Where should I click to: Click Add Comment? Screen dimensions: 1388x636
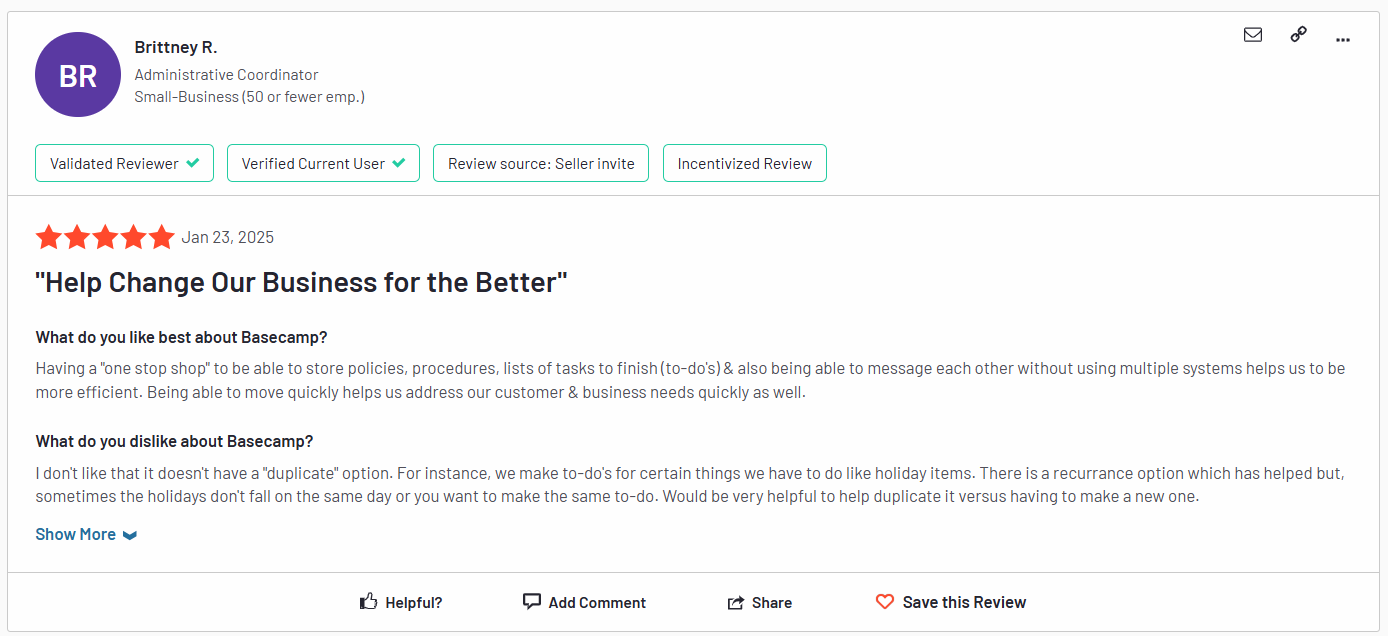point(585,602)
